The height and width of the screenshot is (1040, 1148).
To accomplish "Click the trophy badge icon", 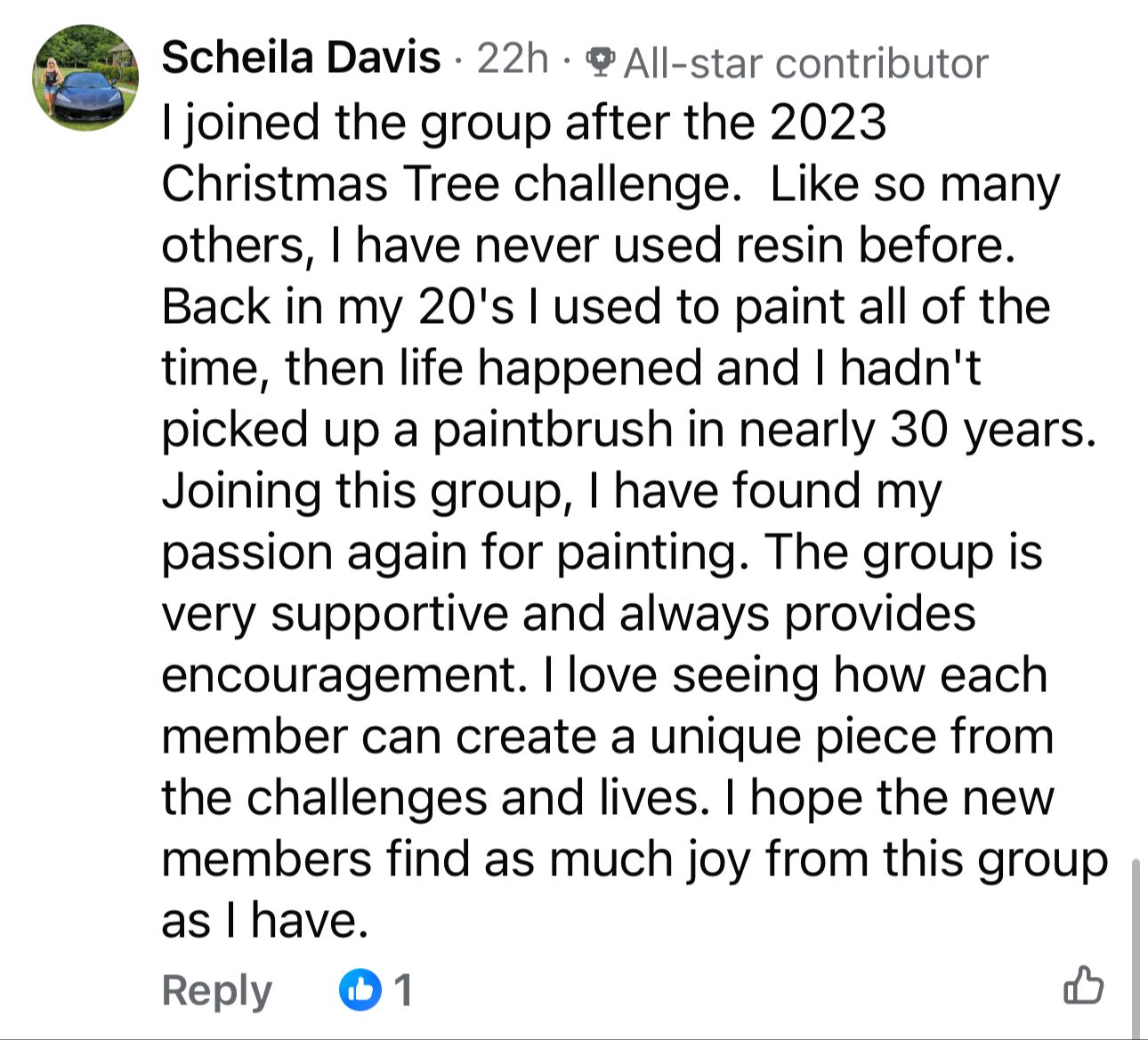I will point(601,62).
